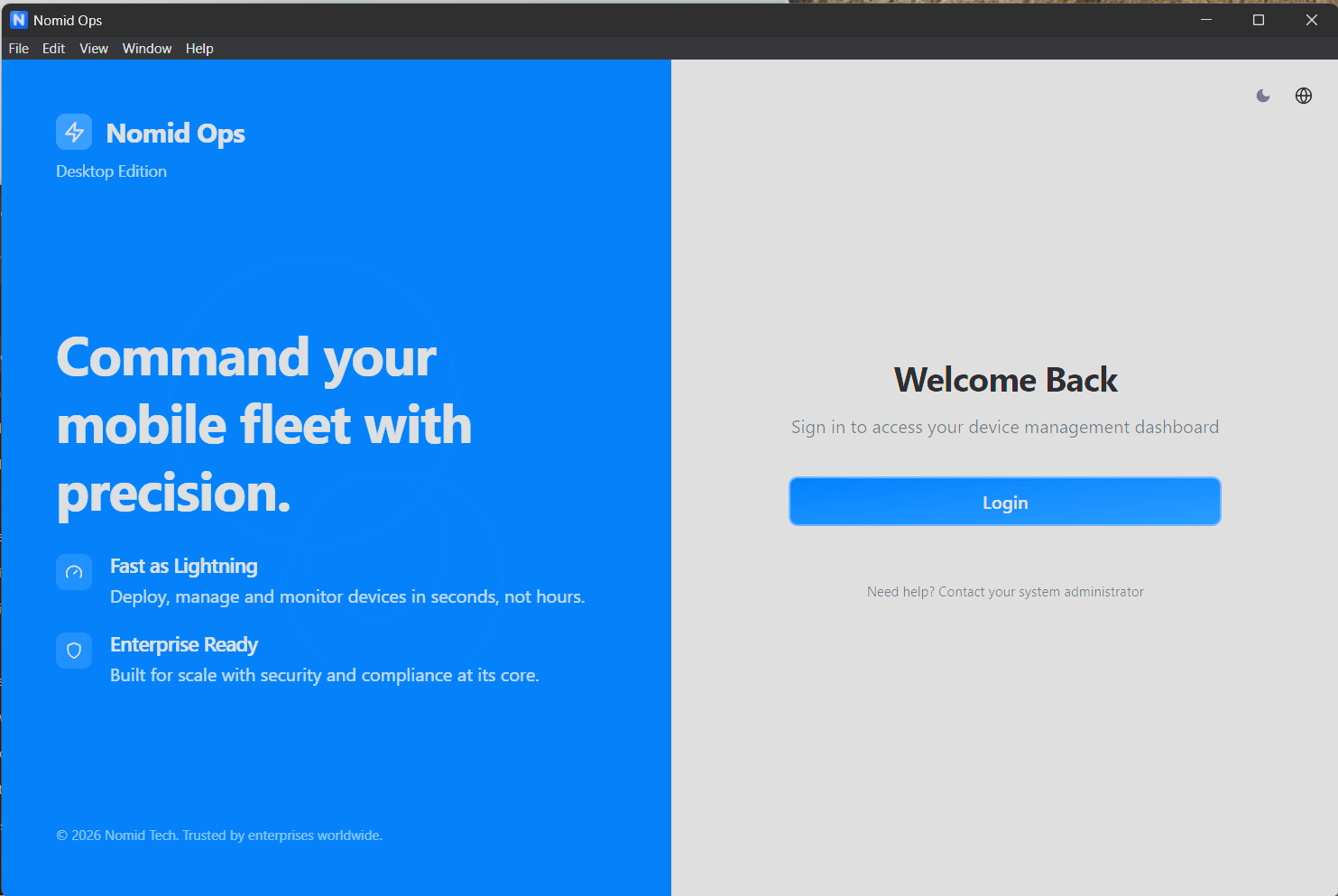
Task: Click the shield icon beside Enterprise Ready
Action: tap(74, 651)
